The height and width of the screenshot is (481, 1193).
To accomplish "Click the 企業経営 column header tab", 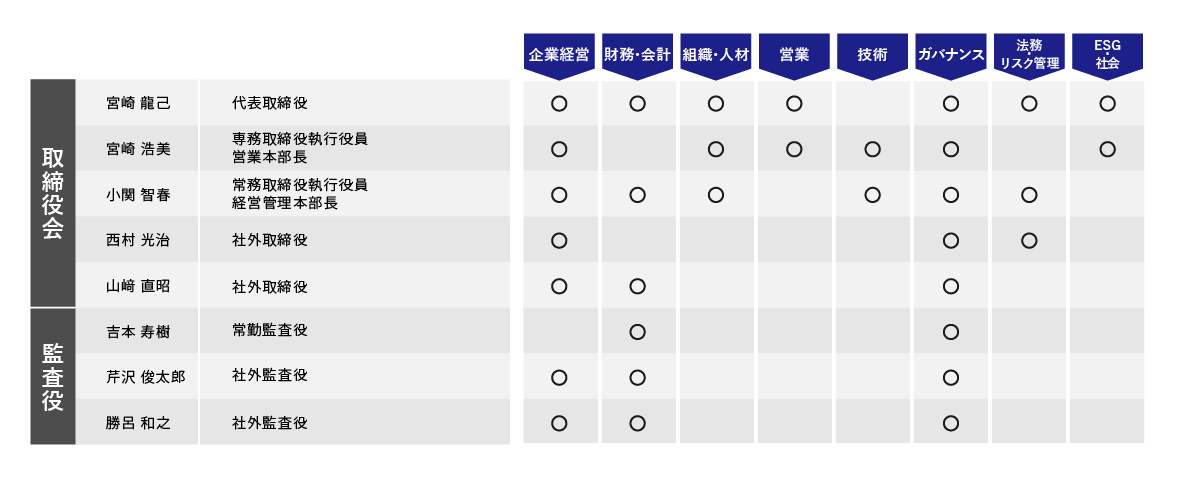I will coord(559,54).
